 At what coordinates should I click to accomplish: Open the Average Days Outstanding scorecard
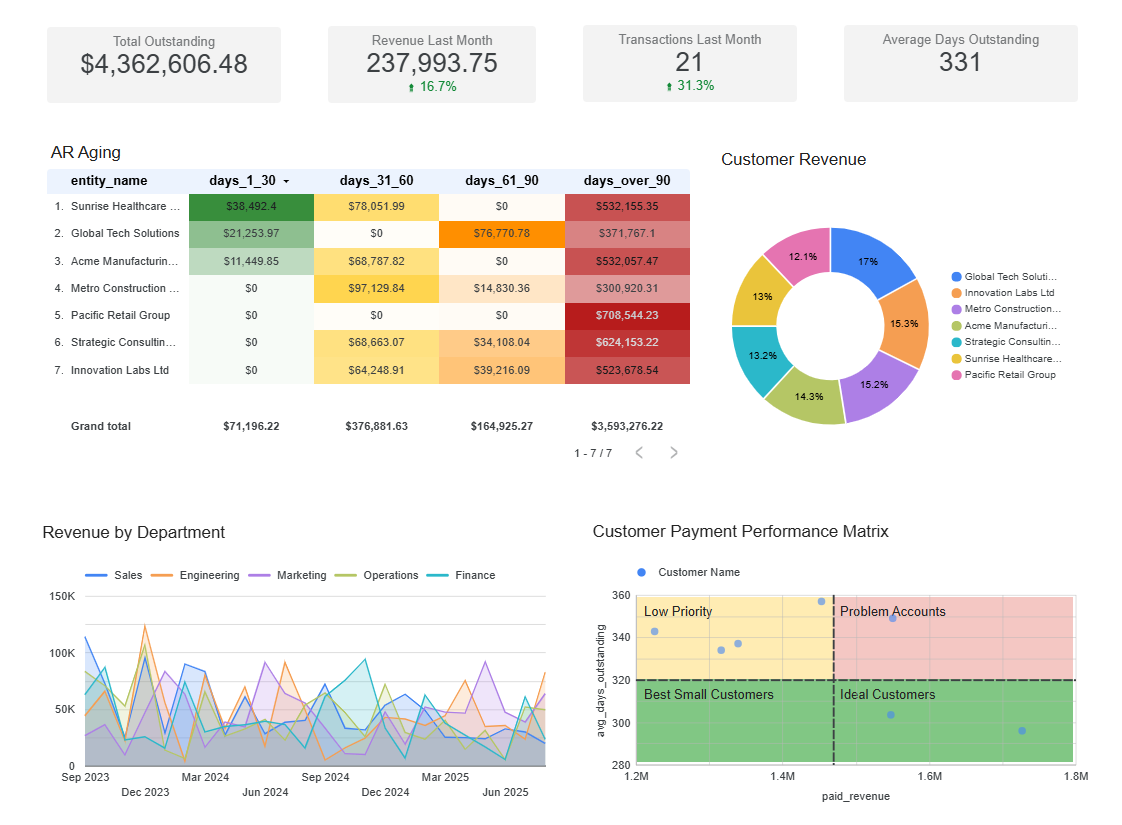[x=960, y=64]
